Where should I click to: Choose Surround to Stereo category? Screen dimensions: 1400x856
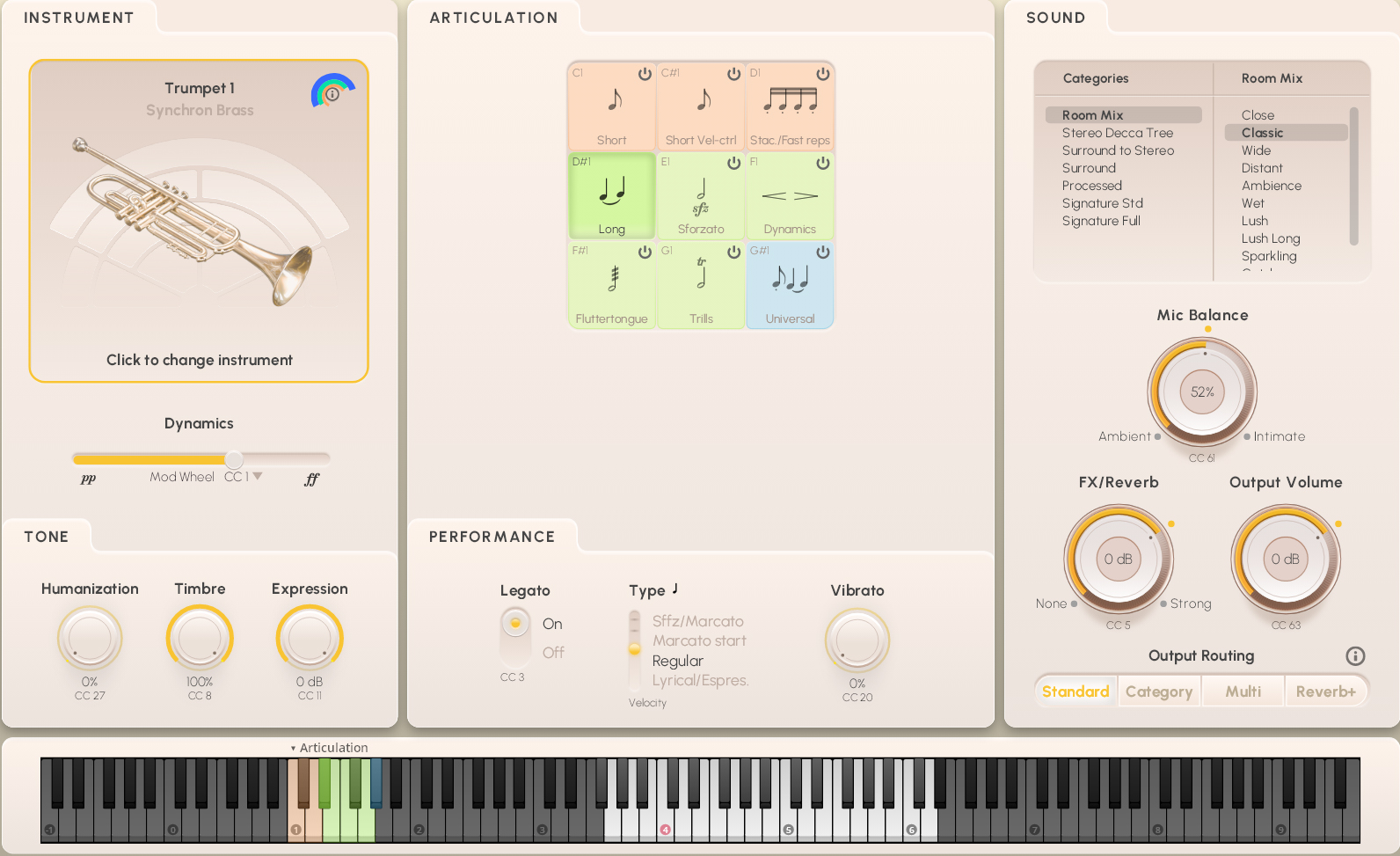tap(1118, 150)
